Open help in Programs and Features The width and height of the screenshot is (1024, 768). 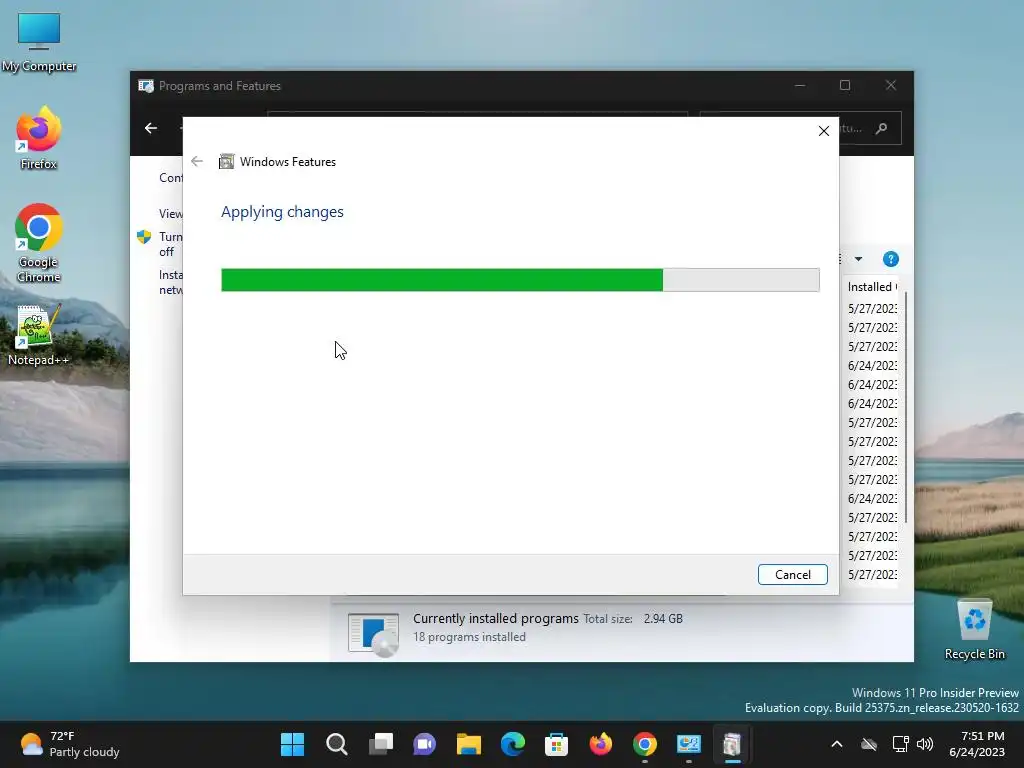[890, 259]
